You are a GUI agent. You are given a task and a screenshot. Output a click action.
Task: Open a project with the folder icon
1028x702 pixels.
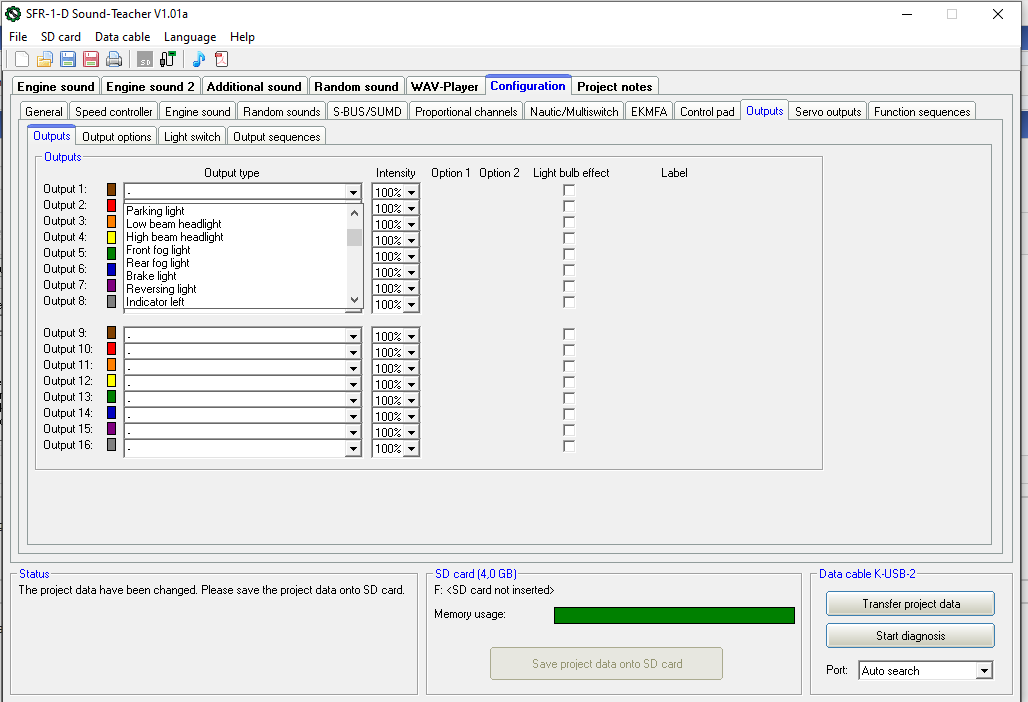tap(45, 60)
